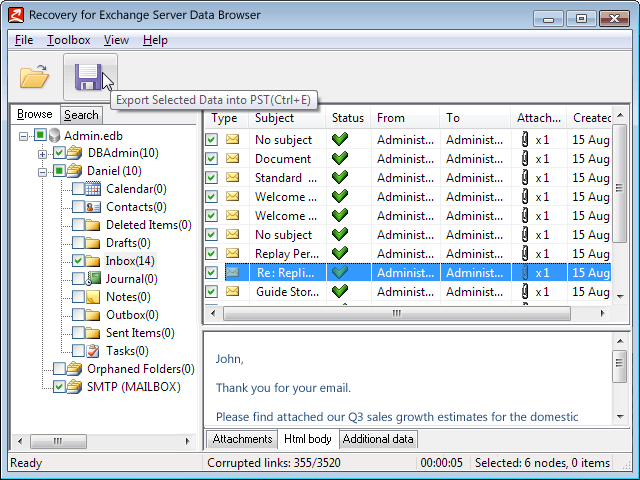Image resolution: width=640 pixels, height=480 pixels.
Task: Switch to the Browse tab
Action: (35, 114)
